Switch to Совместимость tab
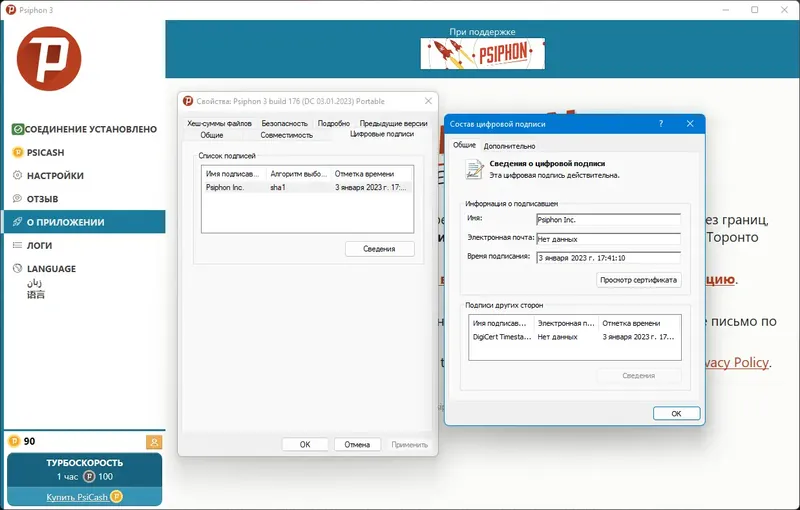This screenshot has width=800, height=510. click(x=286, y=135)
